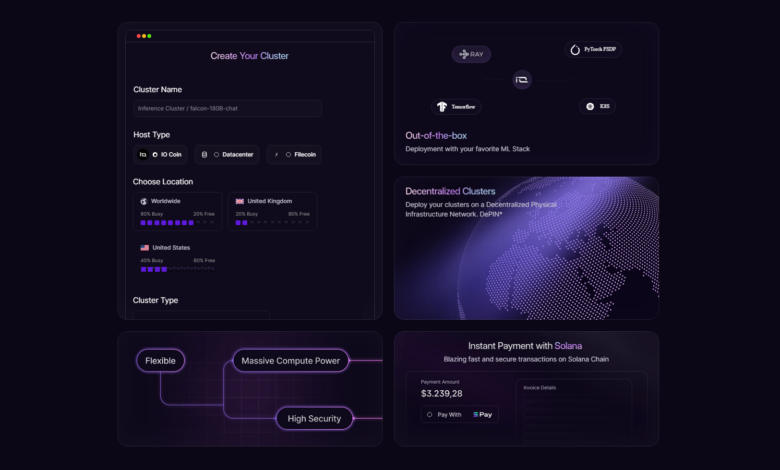The height and width of the screenshot is (470, 780).
Task: Click the Ray framework badge
Action: pos(471,54)
